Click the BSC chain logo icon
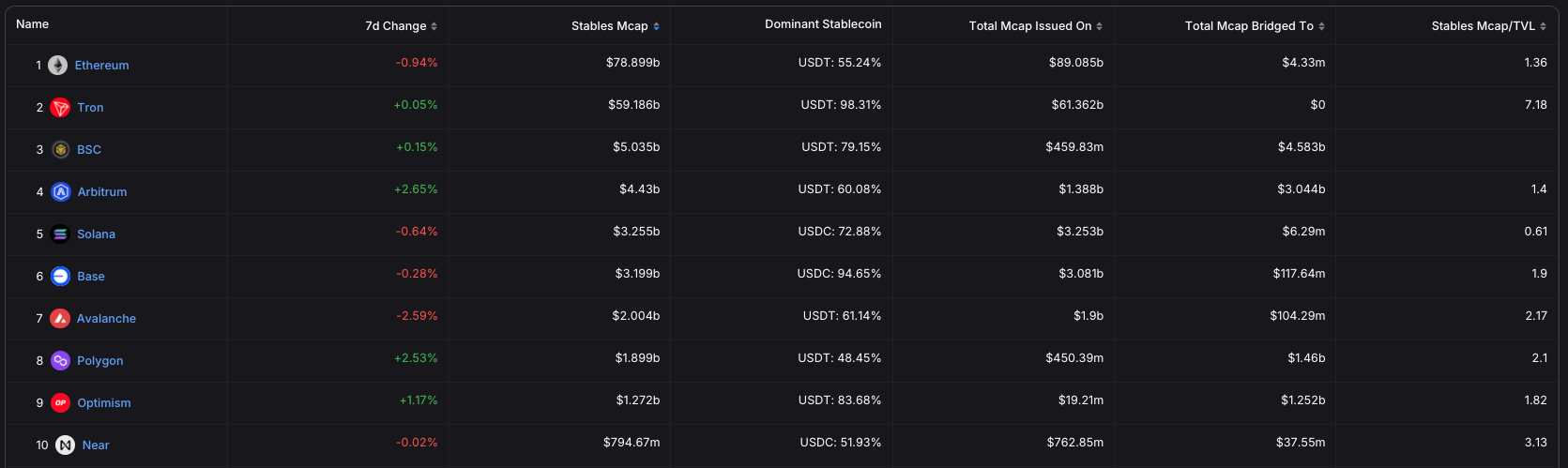Screen dimensions: 1568x468 (x=61, y=150)
